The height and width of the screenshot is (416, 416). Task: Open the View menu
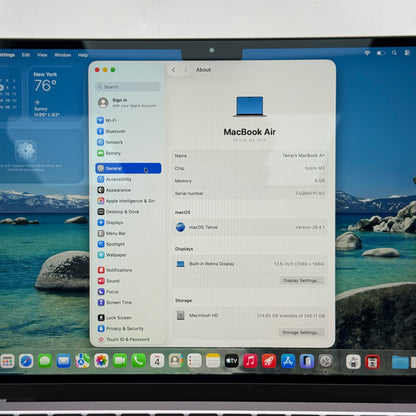point(42,55)
